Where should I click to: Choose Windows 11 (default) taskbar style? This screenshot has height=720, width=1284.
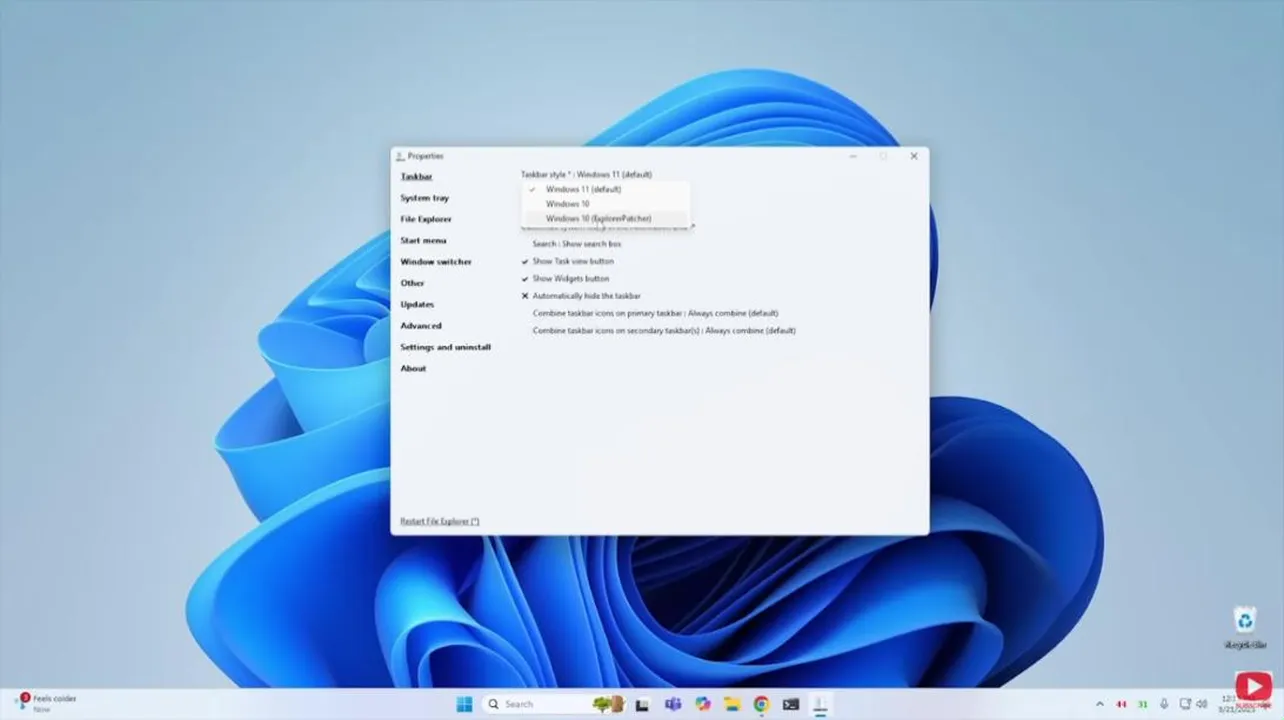pos(606,189)
